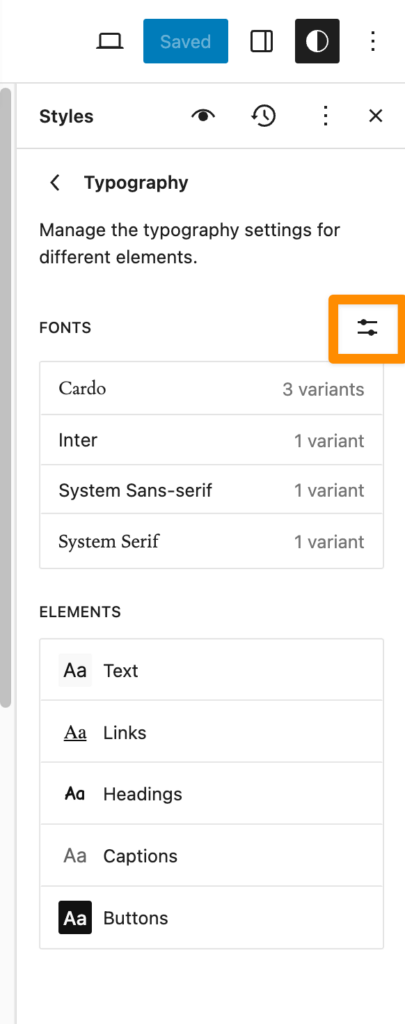Image resolution: width=405 pixels, height=1024 pixels.
Task: Click the editor scrollbar thumb
Action: click(x=5, y=397)
